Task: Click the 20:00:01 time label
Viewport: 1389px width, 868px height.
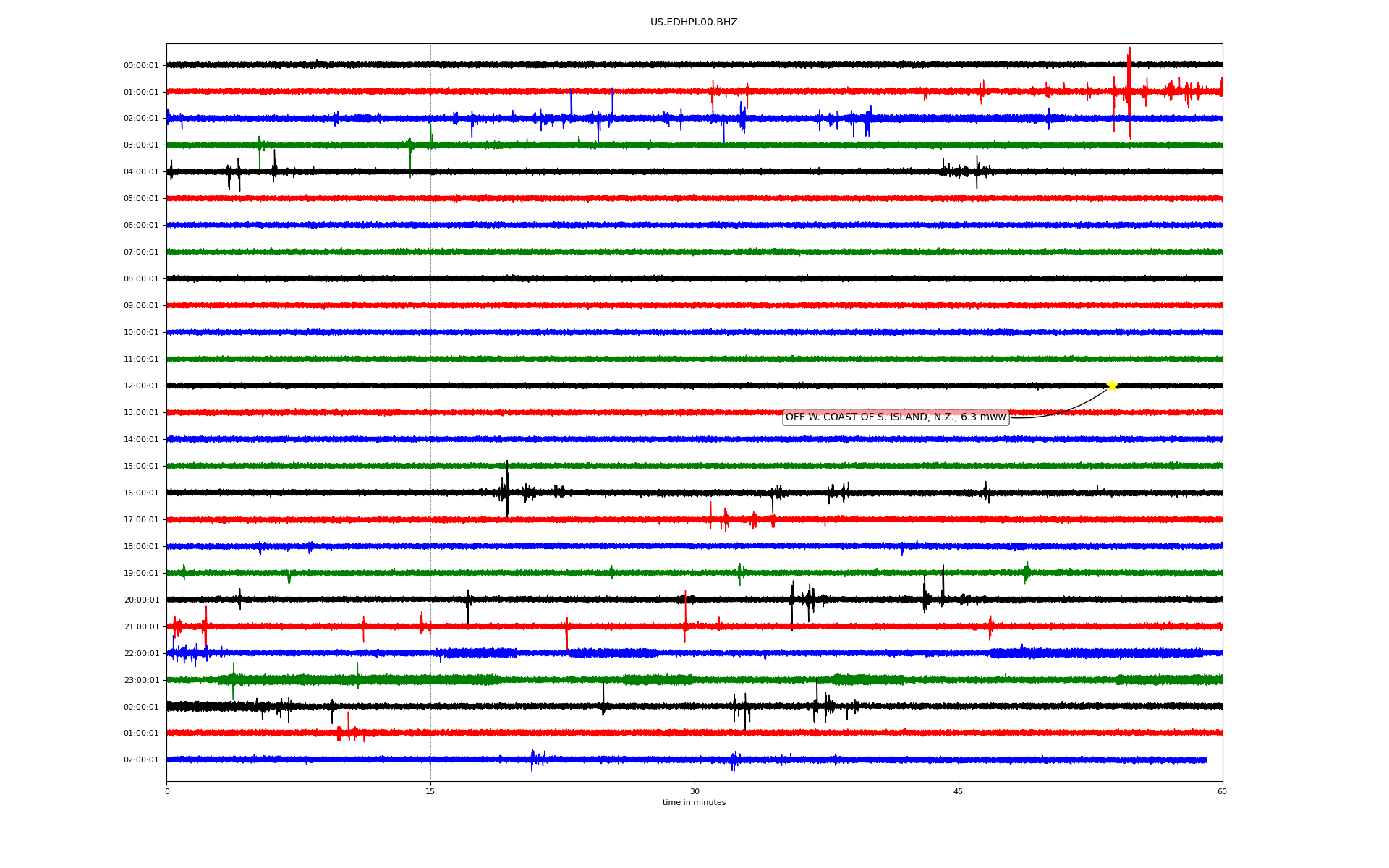Action: pyautogui.click(x=141, y=600)
